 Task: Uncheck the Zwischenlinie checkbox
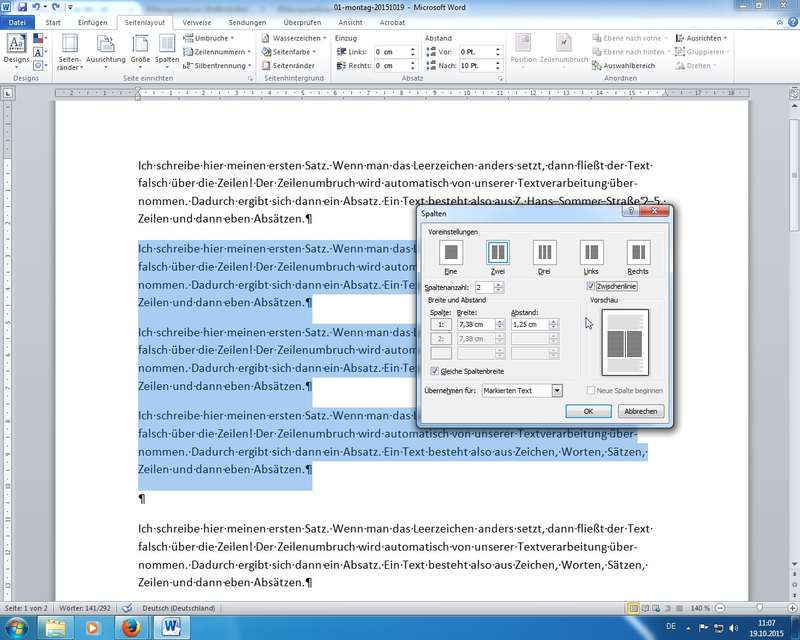591,287
